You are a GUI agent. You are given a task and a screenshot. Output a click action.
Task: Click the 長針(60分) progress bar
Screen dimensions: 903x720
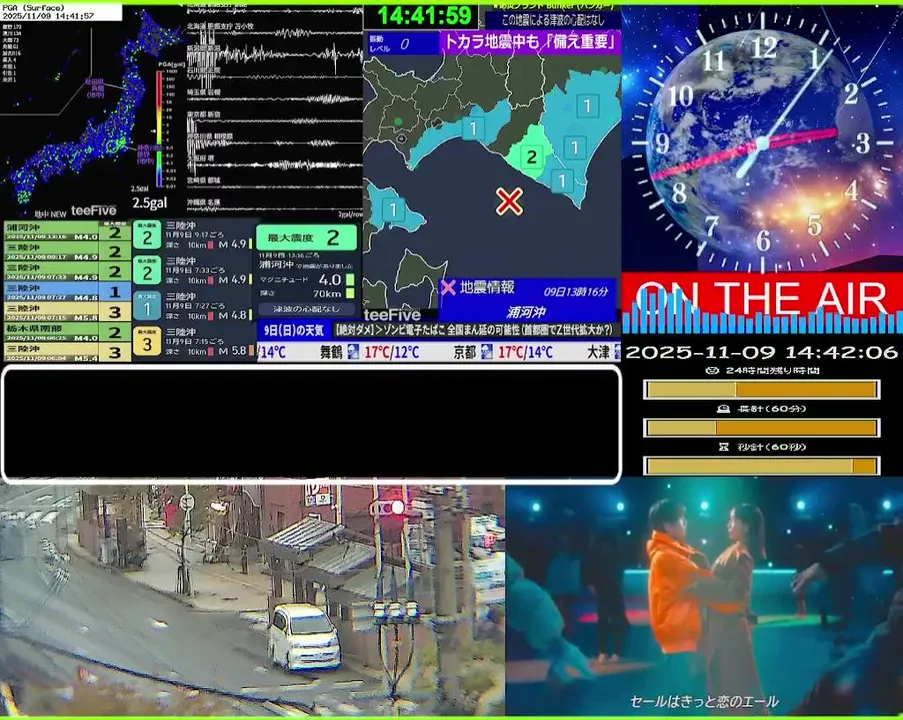[761, 428]
